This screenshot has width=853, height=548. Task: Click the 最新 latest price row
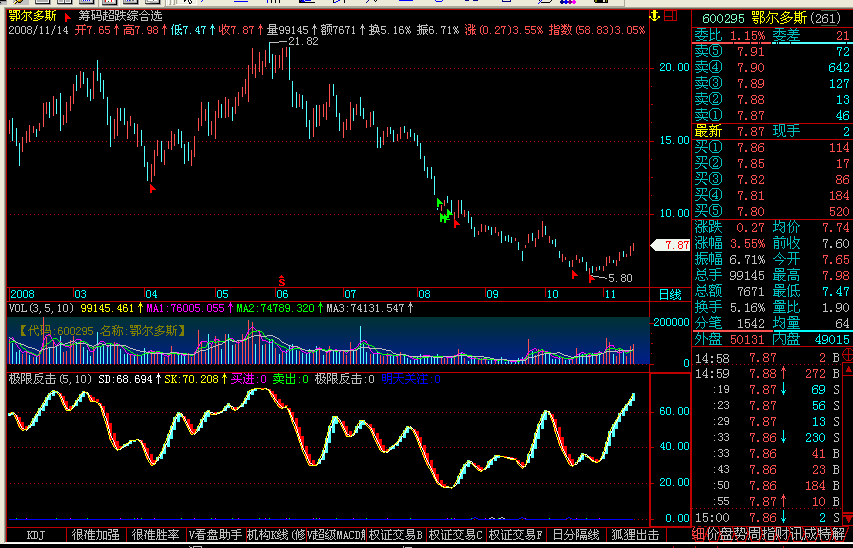tap(771, 131)
